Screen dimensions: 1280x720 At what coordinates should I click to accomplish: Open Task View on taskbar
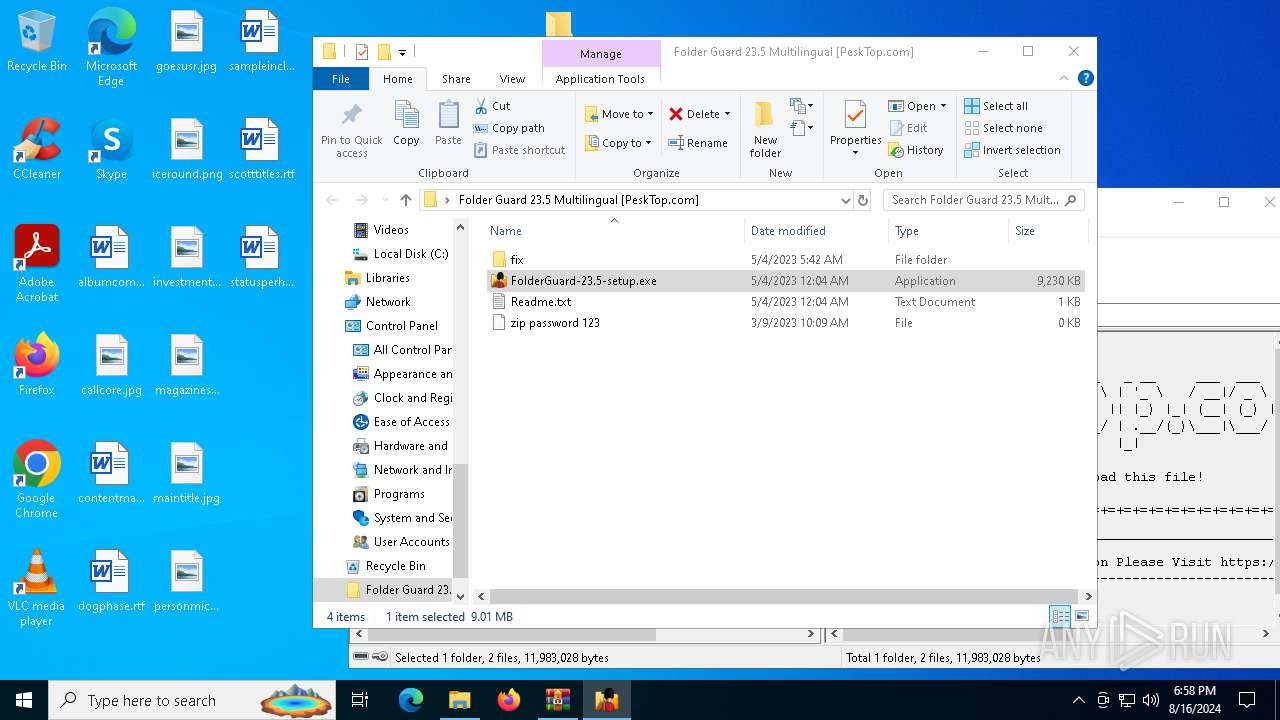[x=360, y=700]
